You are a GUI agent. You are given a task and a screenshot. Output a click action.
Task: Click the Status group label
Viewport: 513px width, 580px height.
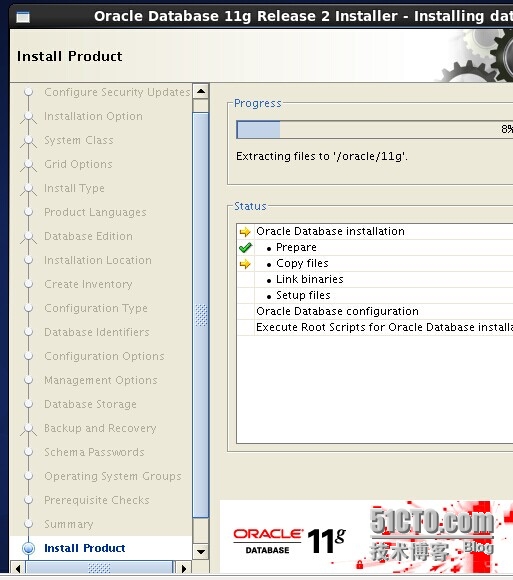250,206
